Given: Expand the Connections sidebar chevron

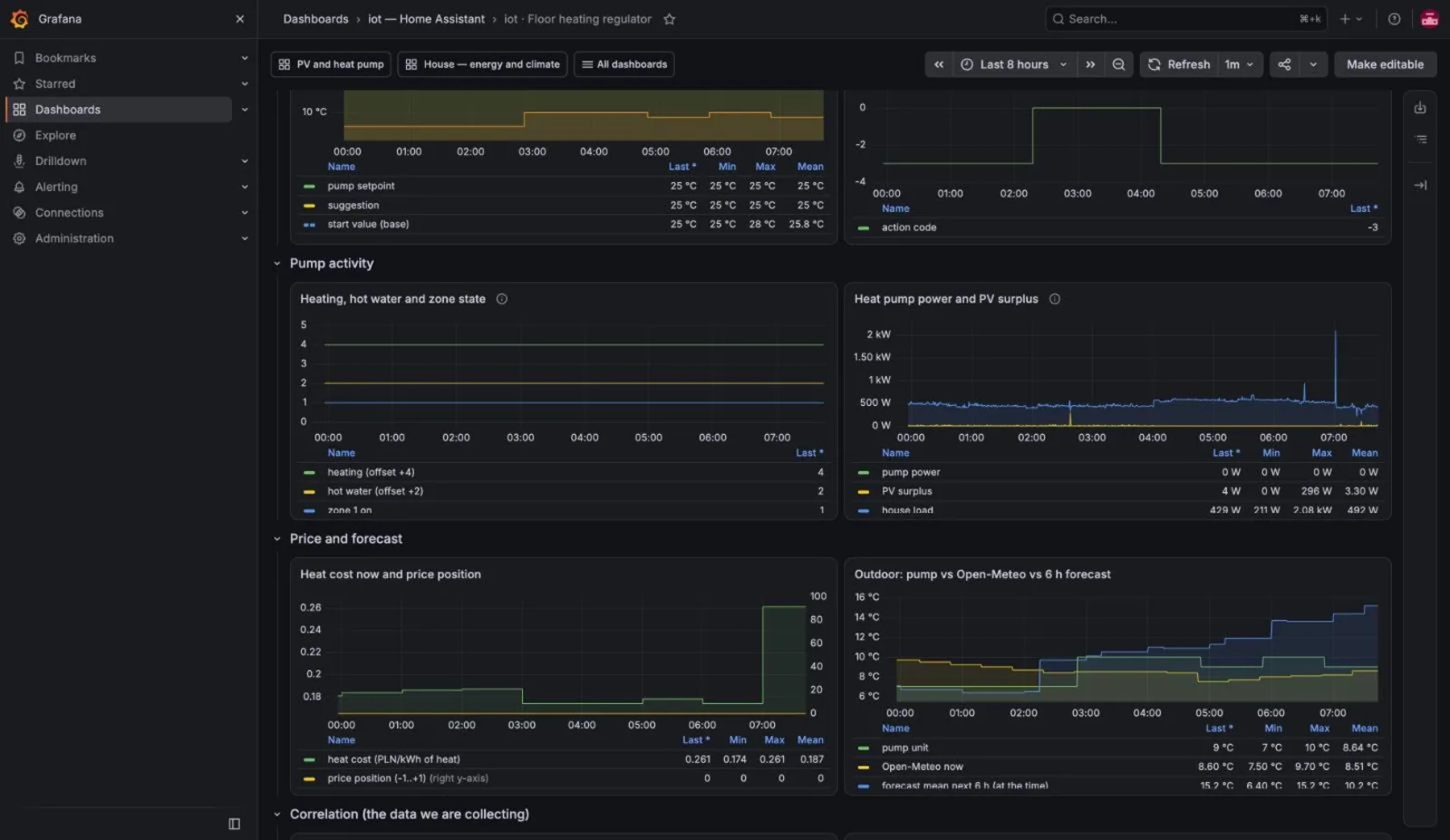Looking at the screenshot, I should tap(244, 213).
